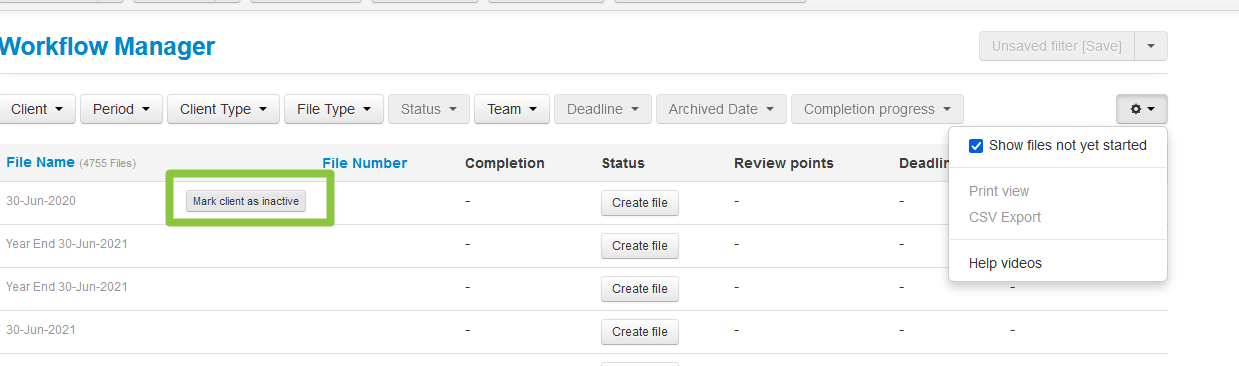The width and height of the screenshot is (1239, 366).
Task: Open Help videos menu entry
Action: (x=1005, y=263)
